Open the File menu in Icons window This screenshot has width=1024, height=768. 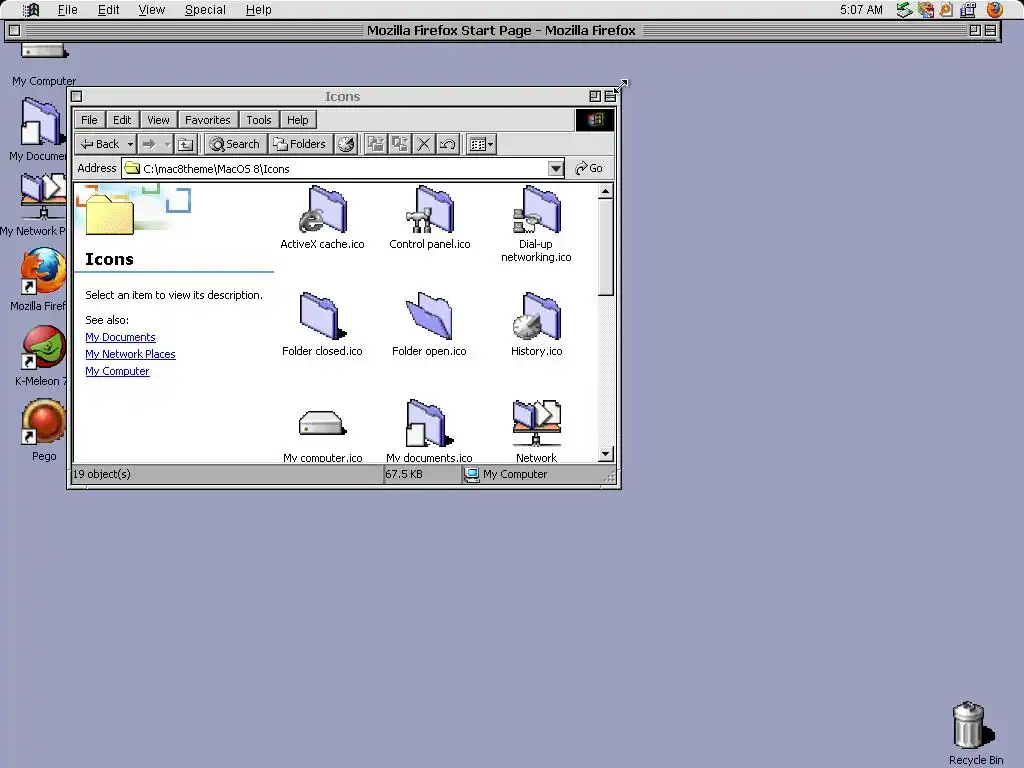click(x=89, y=120)
